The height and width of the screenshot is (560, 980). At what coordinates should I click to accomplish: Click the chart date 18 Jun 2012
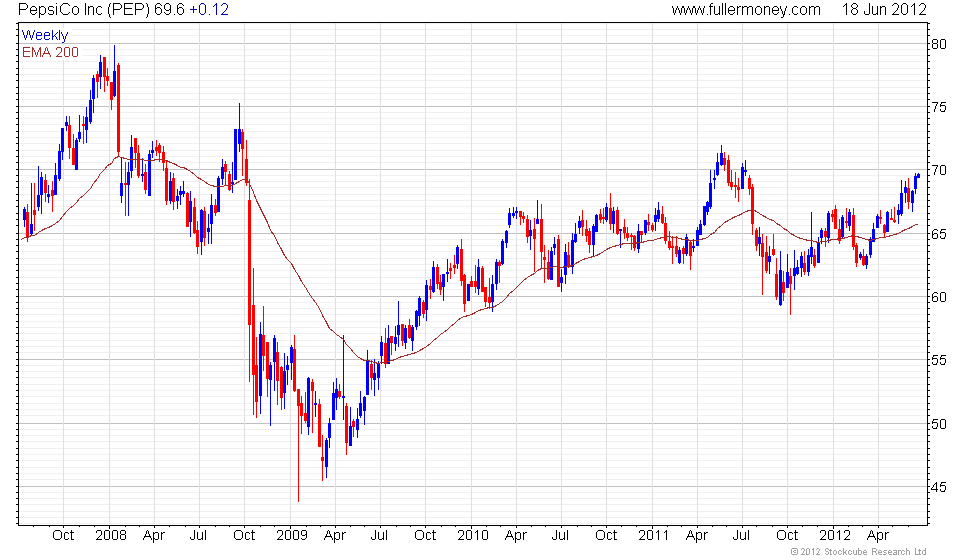[884, 9]
